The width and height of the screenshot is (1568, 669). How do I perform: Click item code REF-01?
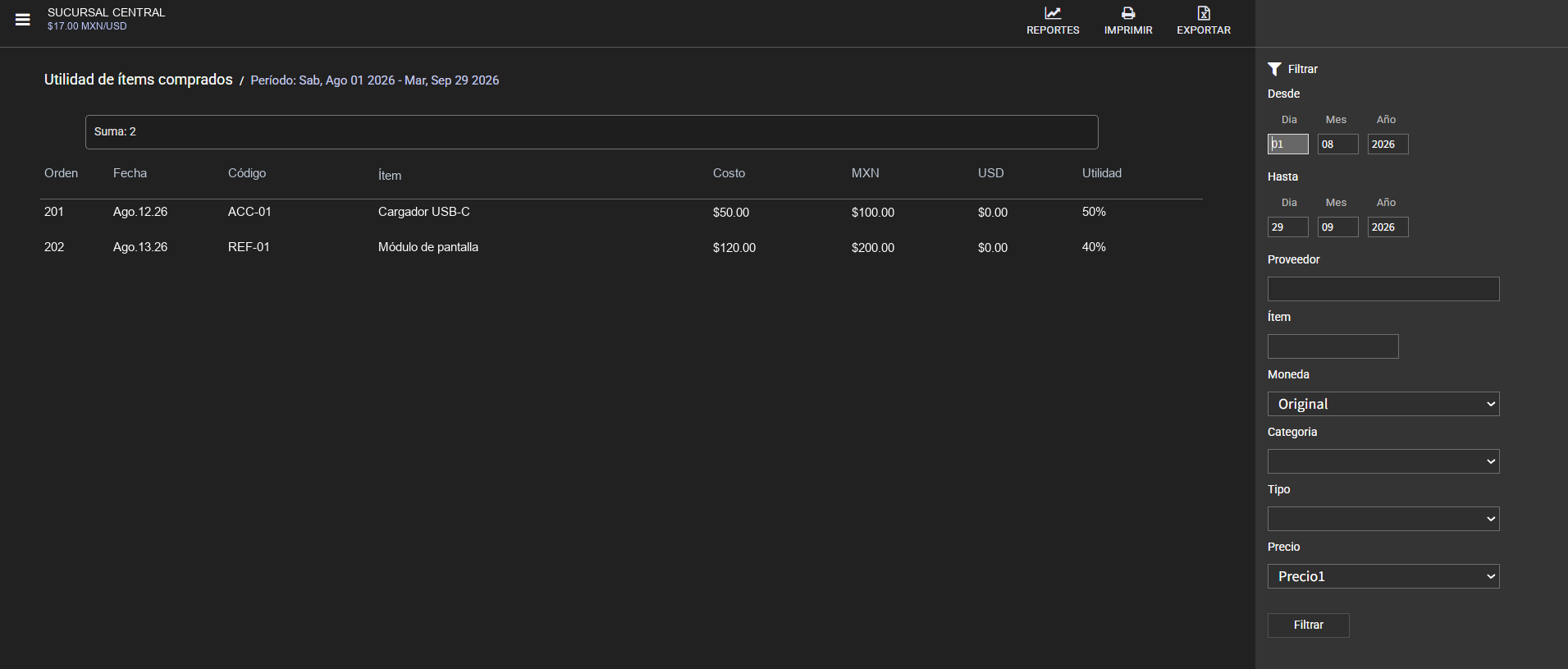click(249, 247)
